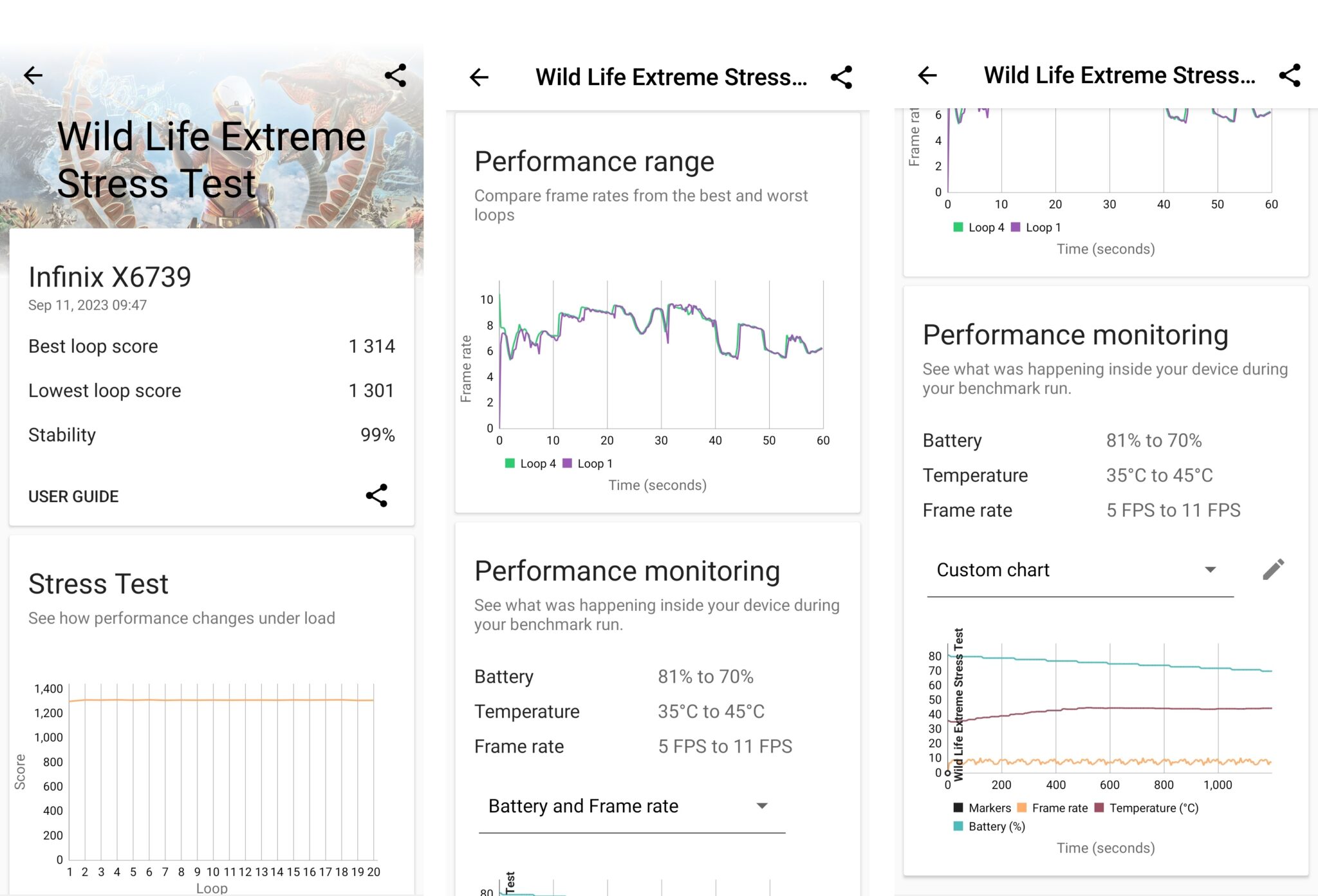Go back using right screen arrow
Screen dimensions: 1318x896
tap(927, 75)
